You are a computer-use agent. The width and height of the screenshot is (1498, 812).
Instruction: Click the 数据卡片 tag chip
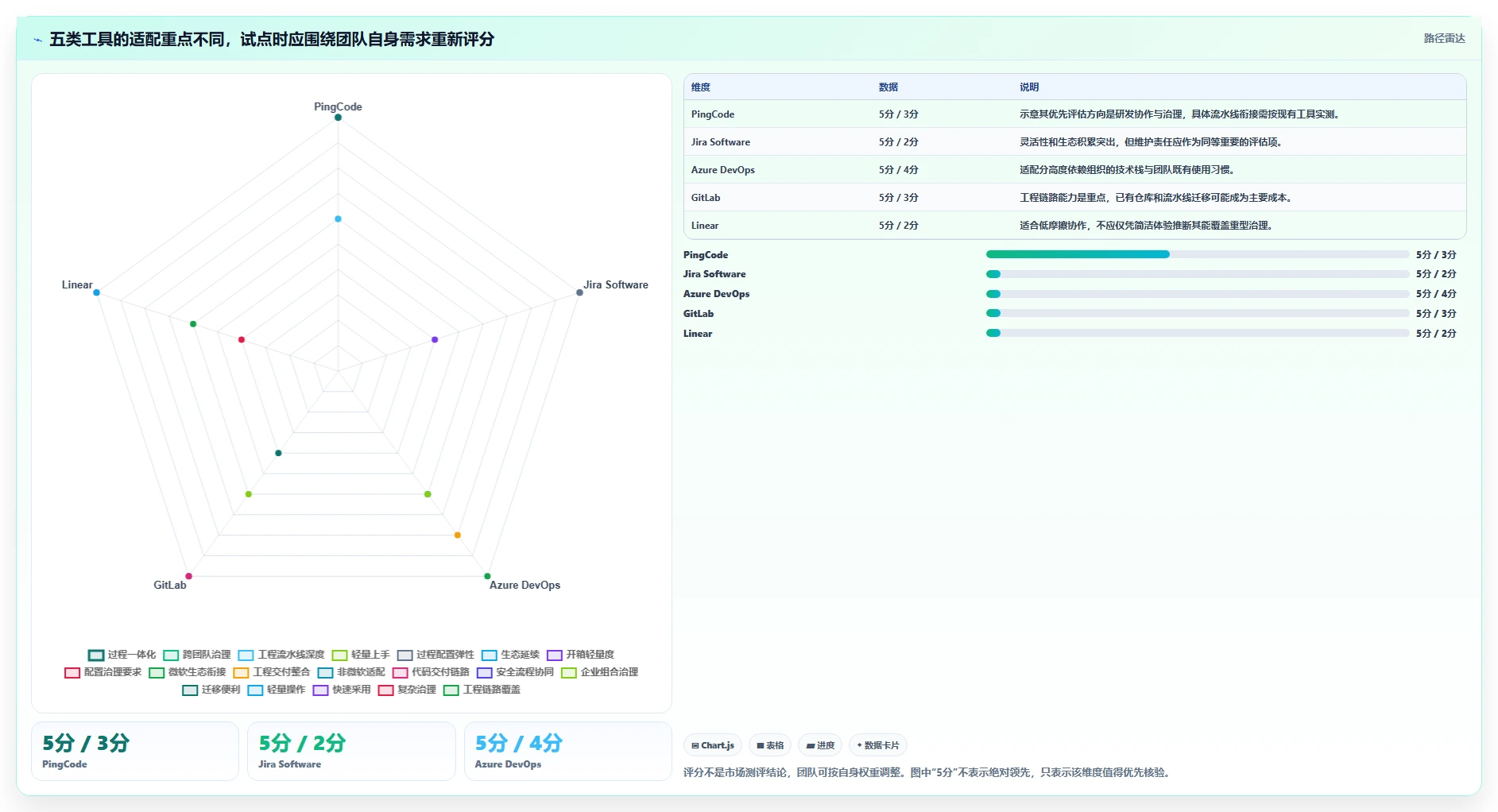point(878,745)
